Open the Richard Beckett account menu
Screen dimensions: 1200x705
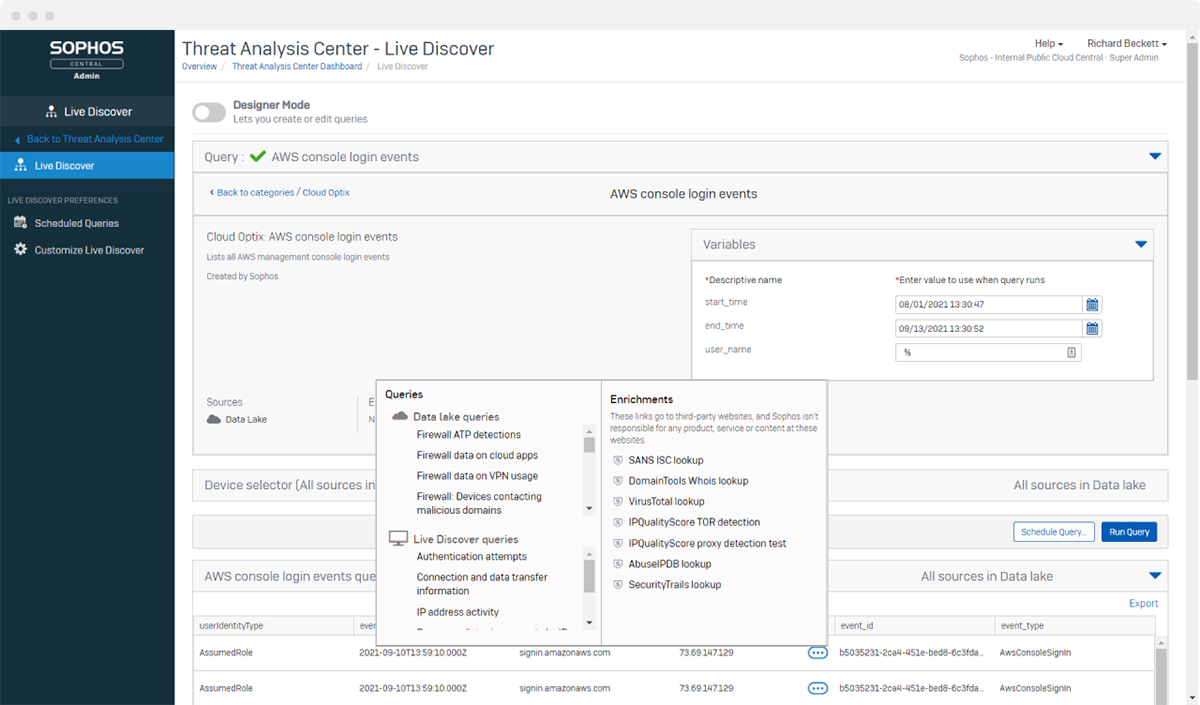[x=1126, y=44]
